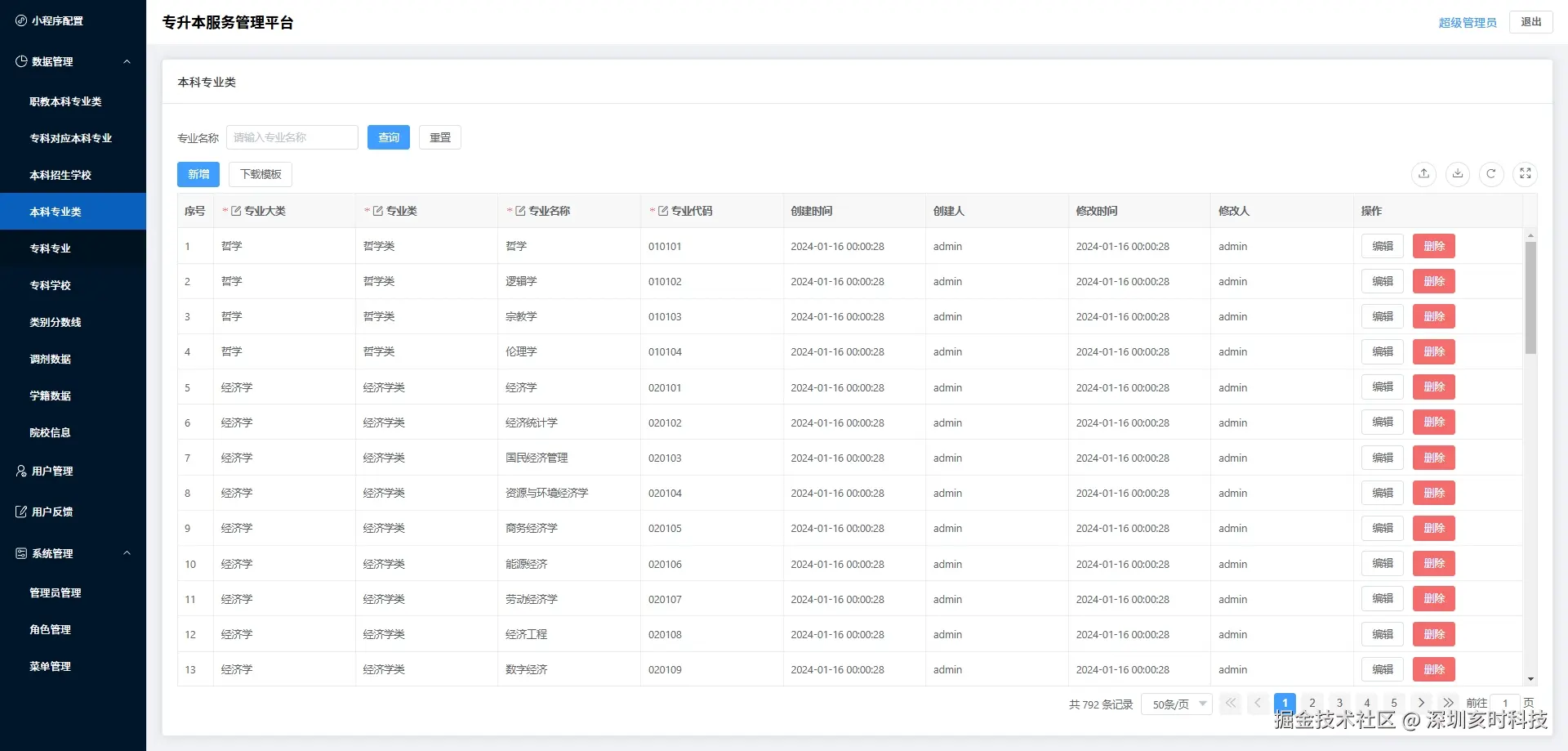Image resolution: width=1568 pixels, height=751 pixels.
Task: Open 管理员管理 in the sidebar
Action: pyautogui.click(x=73, y=592)
